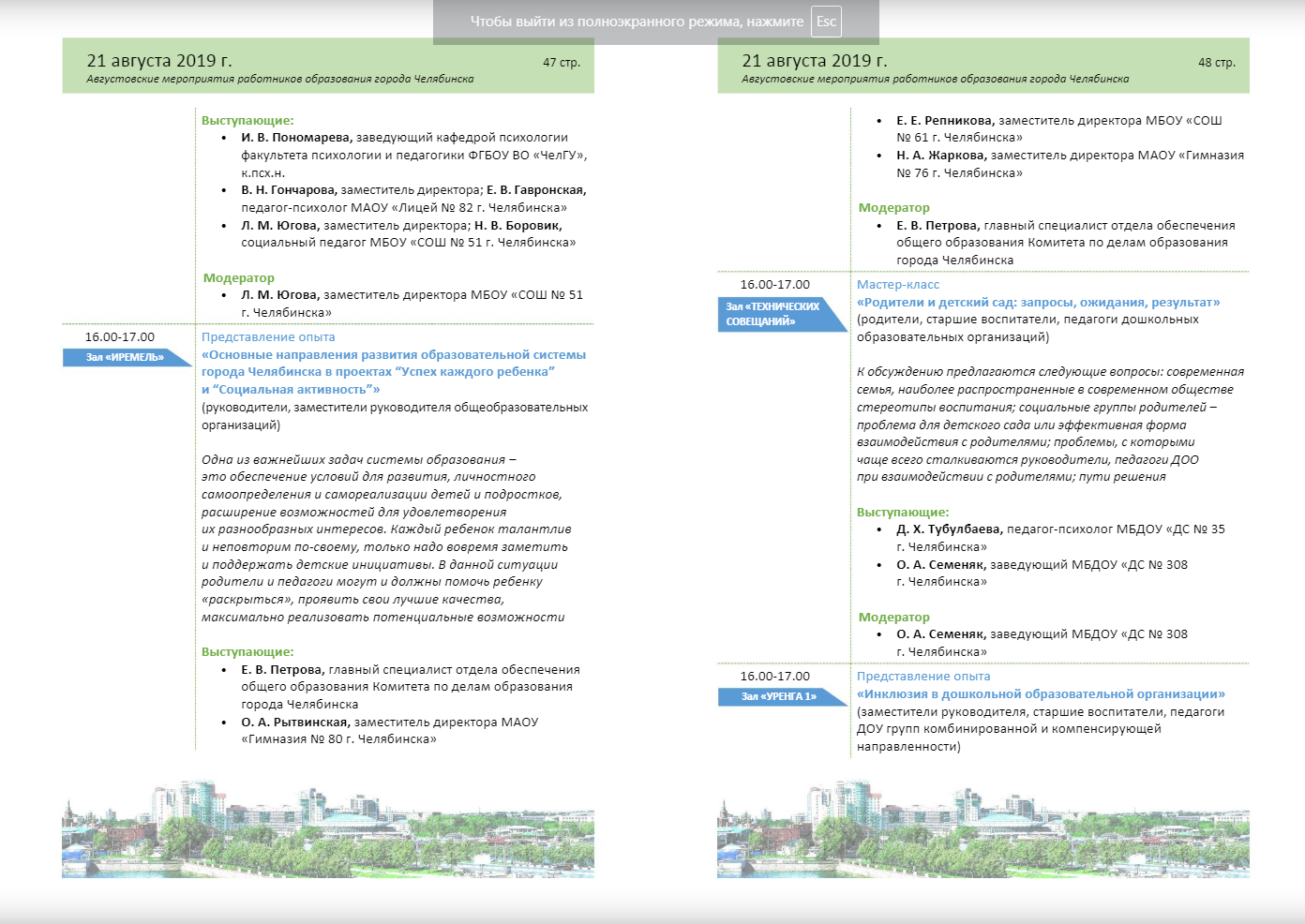
Task: Click page number 48 стр.
Action: tap(1217, 63)
